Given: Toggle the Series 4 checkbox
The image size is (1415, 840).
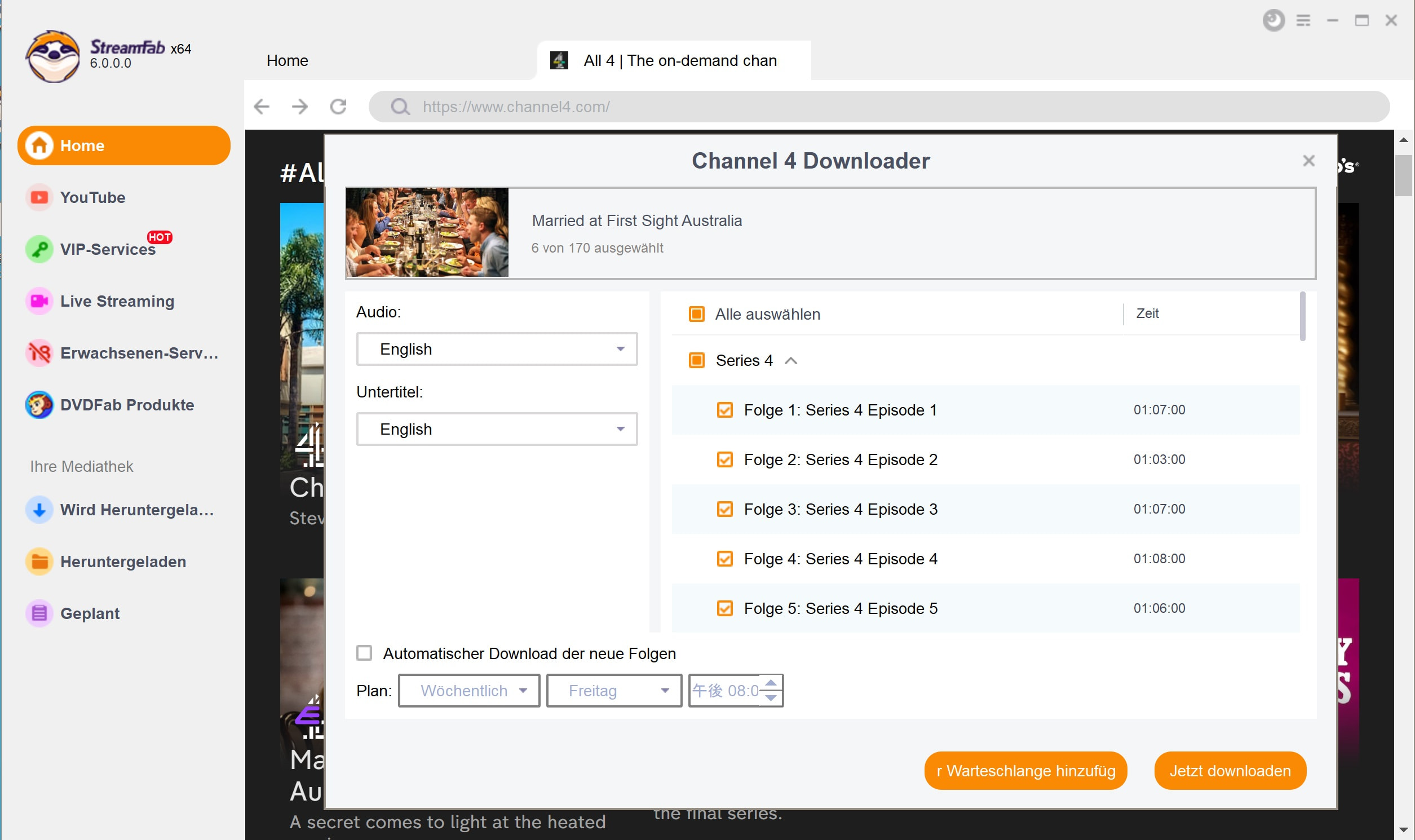Looking at the screenshot, I should (697, 361).
